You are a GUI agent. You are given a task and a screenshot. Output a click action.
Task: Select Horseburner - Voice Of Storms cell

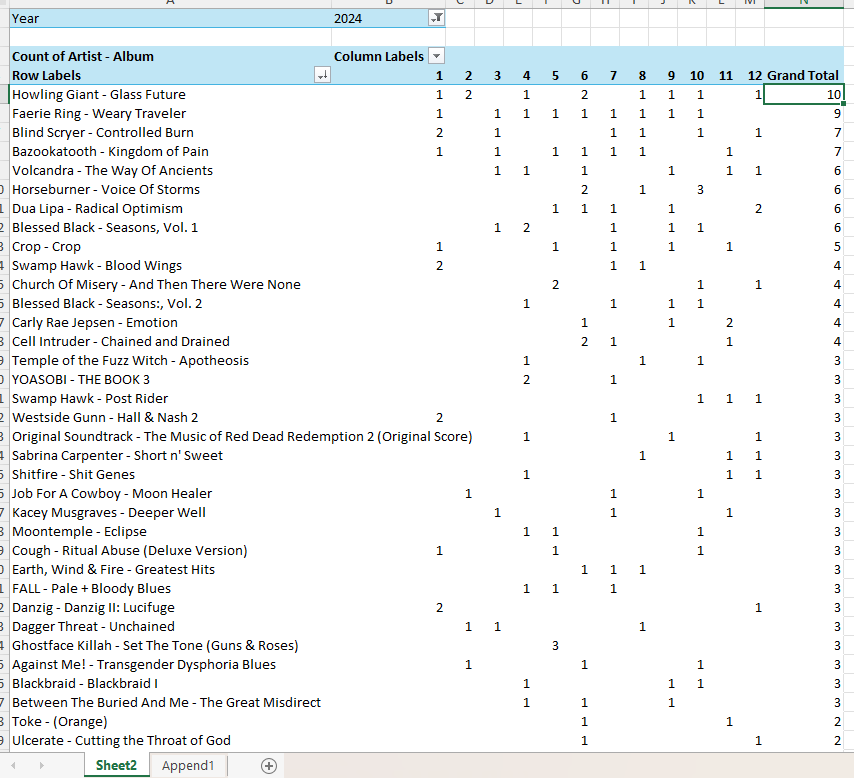coord(170,190)
